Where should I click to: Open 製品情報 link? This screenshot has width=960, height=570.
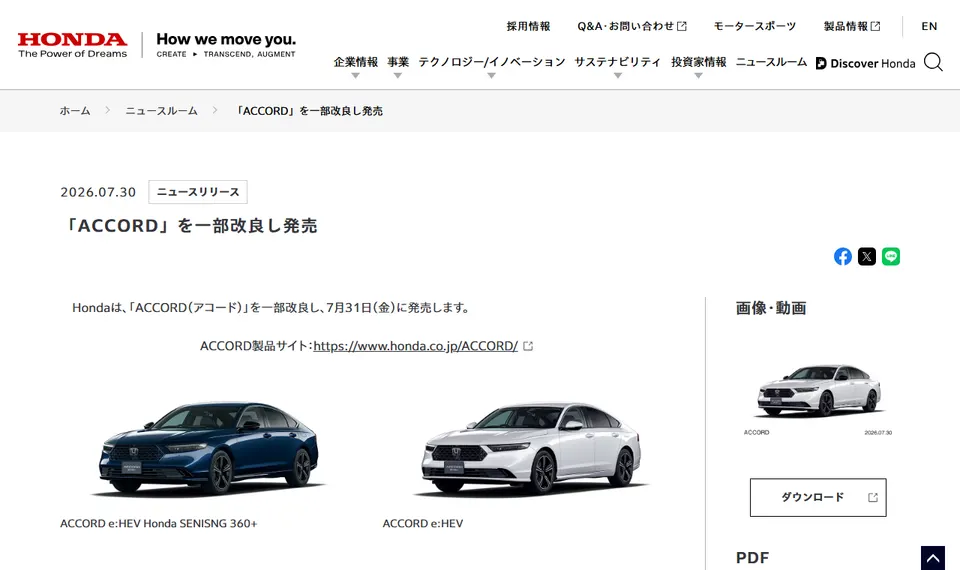click(852, 26)
